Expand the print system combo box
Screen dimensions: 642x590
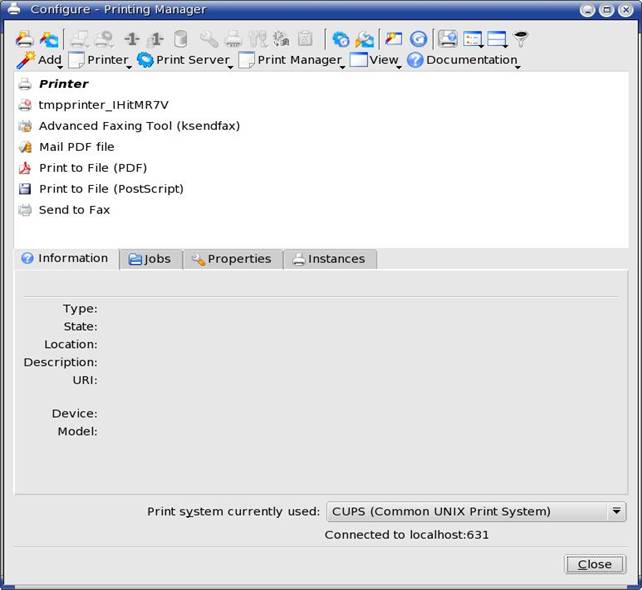(x=616, y=511)
